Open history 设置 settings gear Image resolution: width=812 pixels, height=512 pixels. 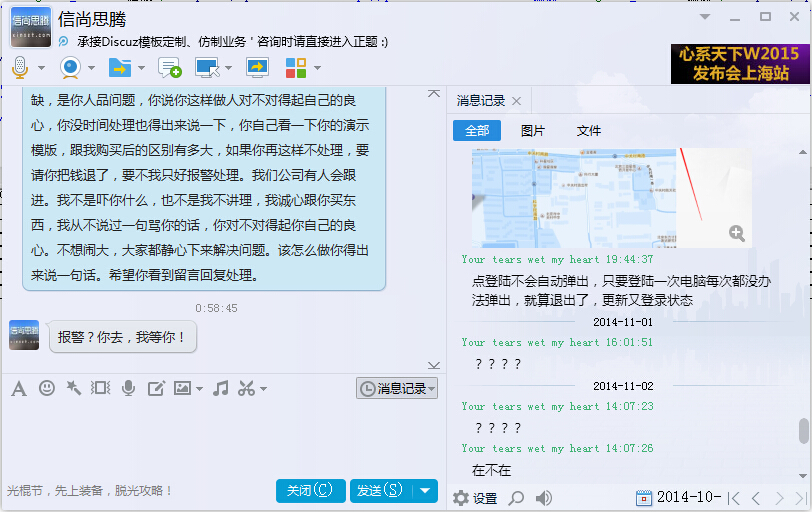point(475,499)
